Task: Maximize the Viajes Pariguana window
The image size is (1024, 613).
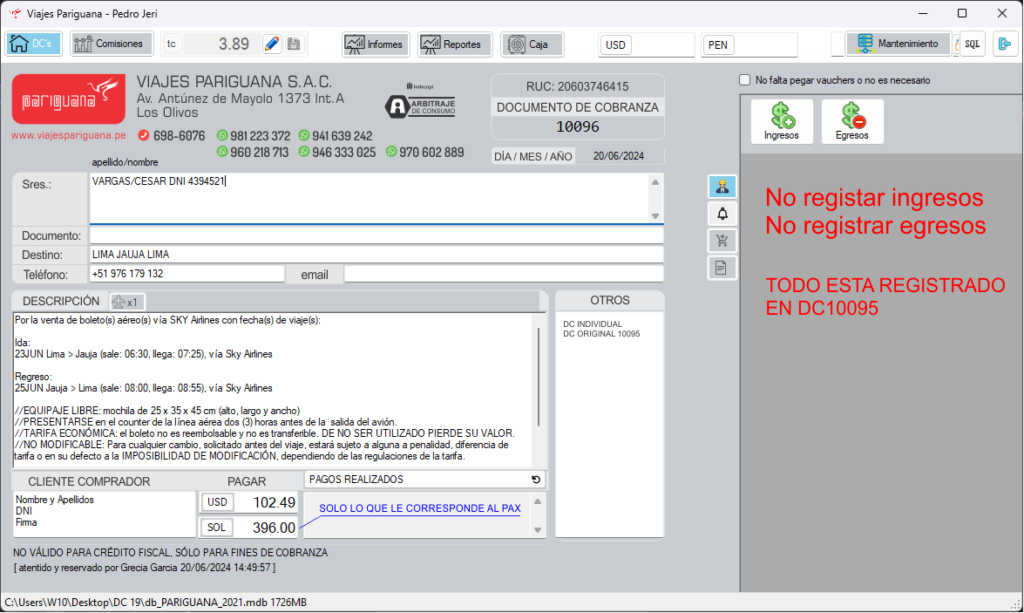Action: 962,13
